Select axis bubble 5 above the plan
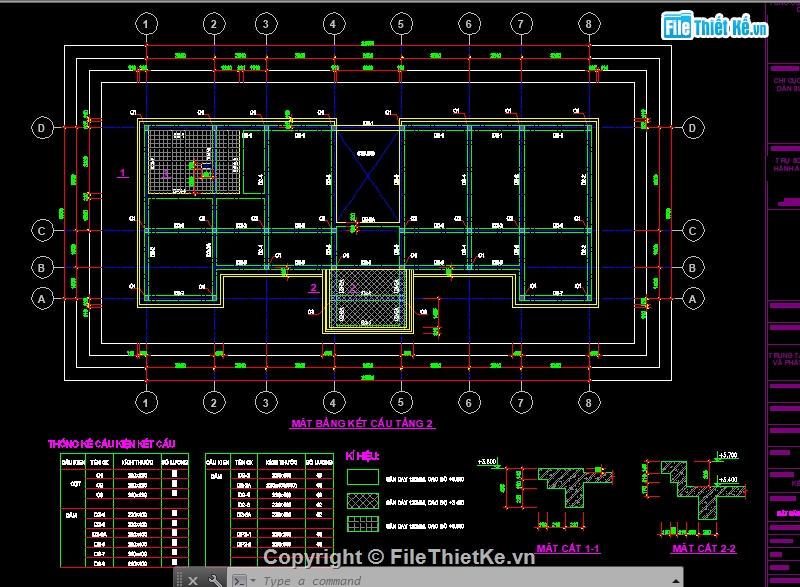This screenshot has width=800, height=587. click(x=401, y=24)
